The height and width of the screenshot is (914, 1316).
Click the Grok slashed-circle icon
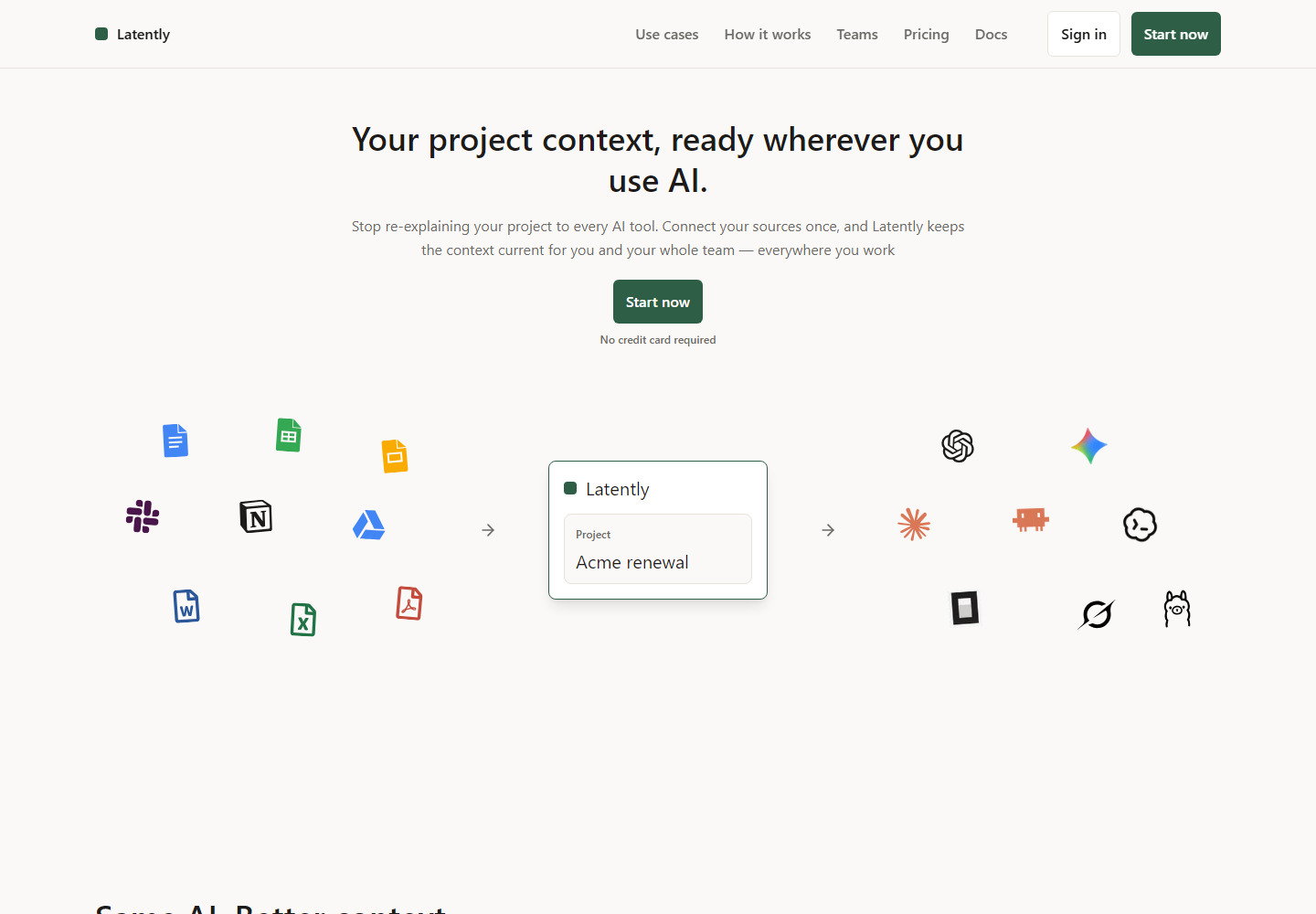click(1097, 614)
